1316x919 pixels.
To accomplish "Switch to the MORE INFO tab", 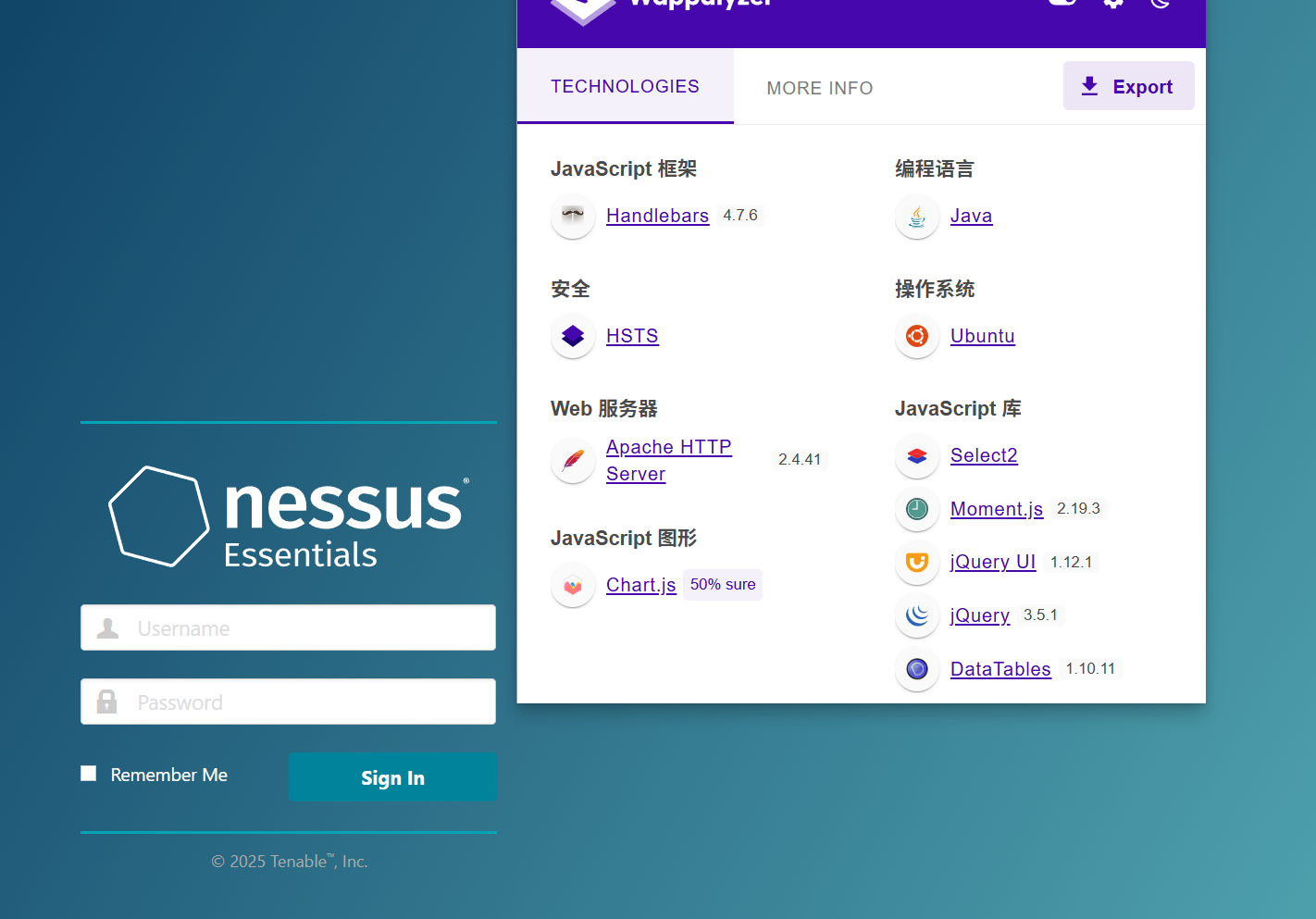I will pyautogui.click(x=820, y=88).
